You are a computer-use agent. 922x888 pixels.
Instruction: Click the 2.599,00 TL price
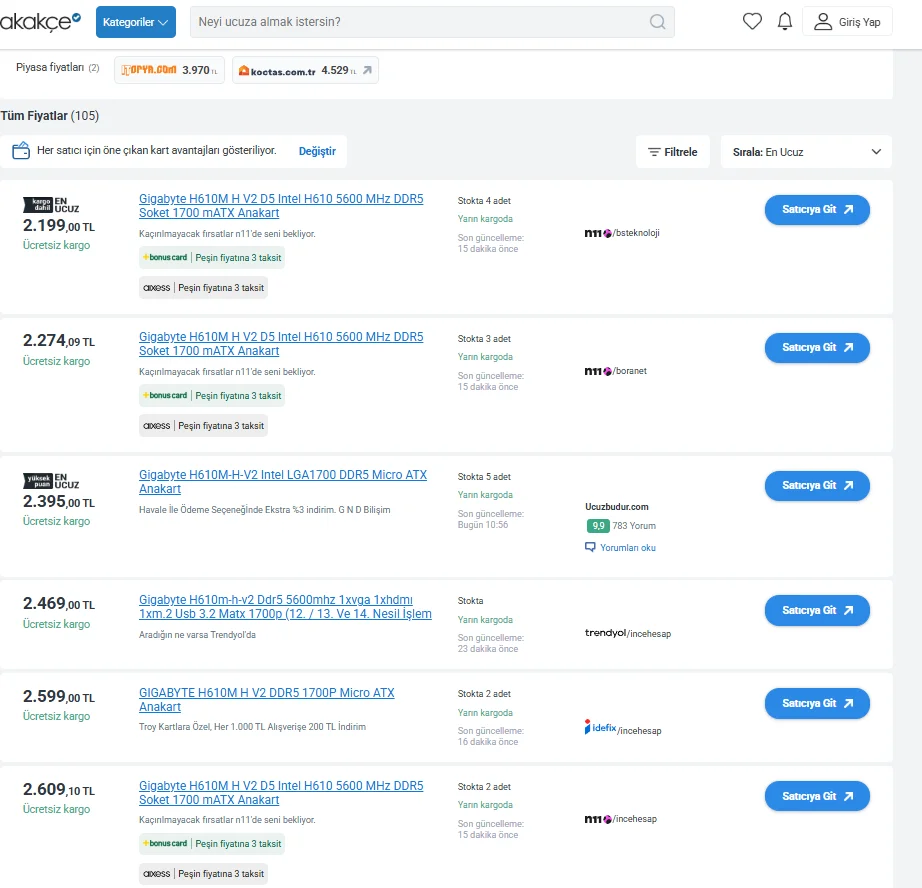(59, 696)
